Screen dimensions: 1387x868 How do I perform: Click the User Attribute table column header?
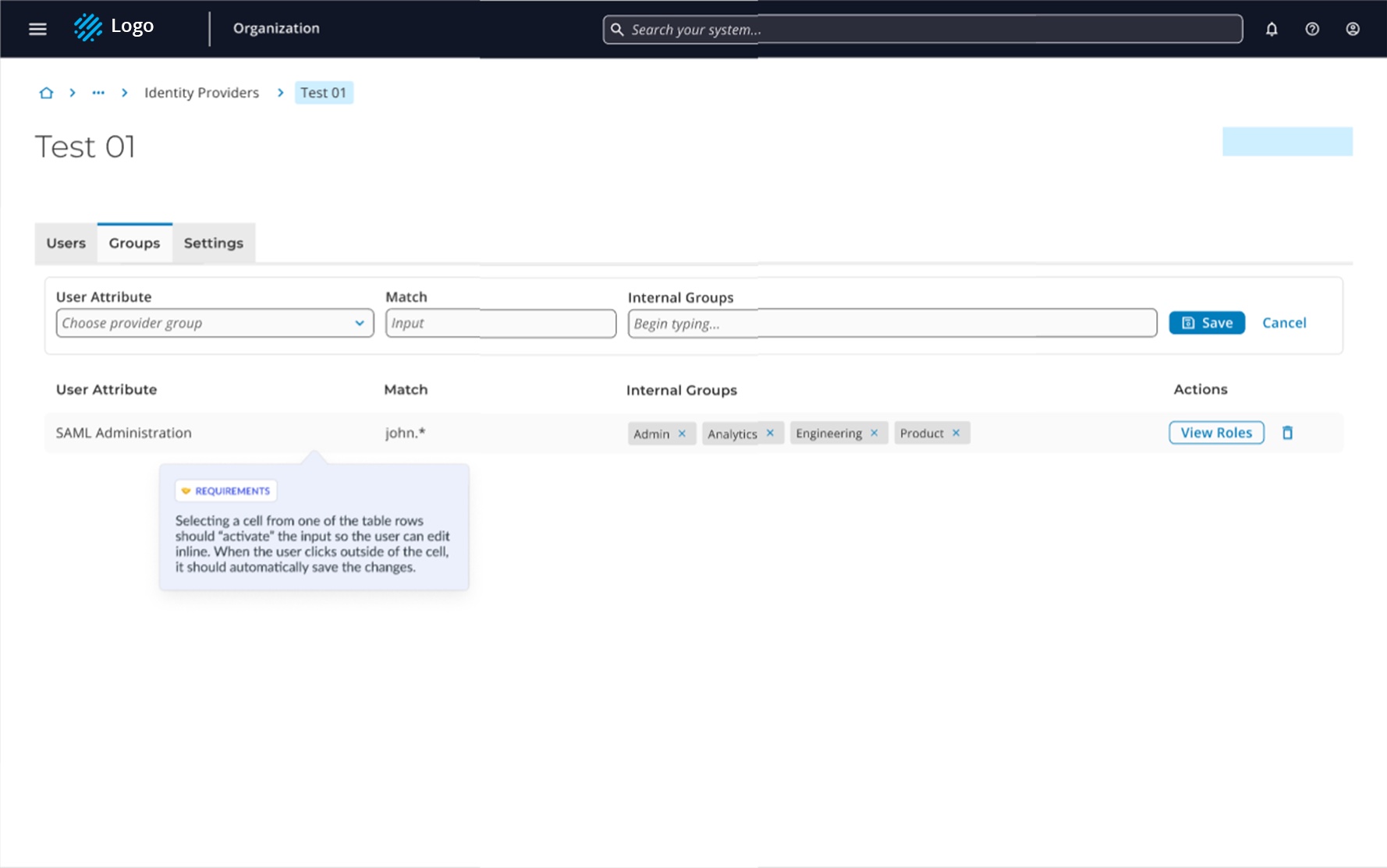click(x=106, y=389)
